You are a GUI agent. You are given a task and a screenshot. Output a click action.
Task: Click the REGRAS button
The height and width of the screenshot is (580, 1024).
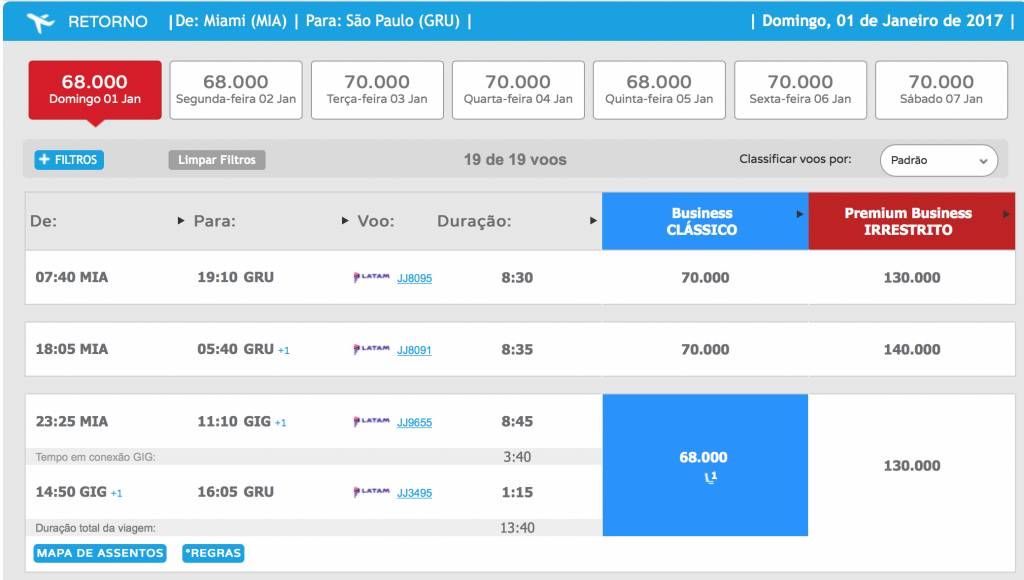[x=213, y=553]
